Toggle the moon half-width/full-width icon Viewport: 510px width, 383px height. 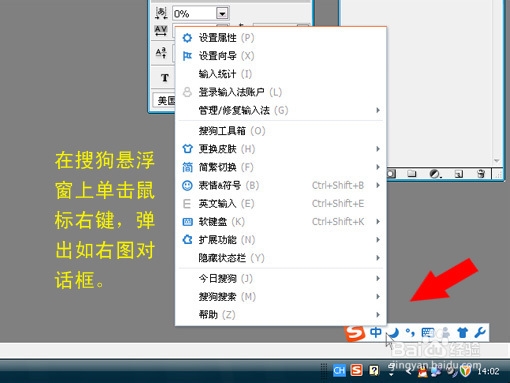tap(395, 332)
